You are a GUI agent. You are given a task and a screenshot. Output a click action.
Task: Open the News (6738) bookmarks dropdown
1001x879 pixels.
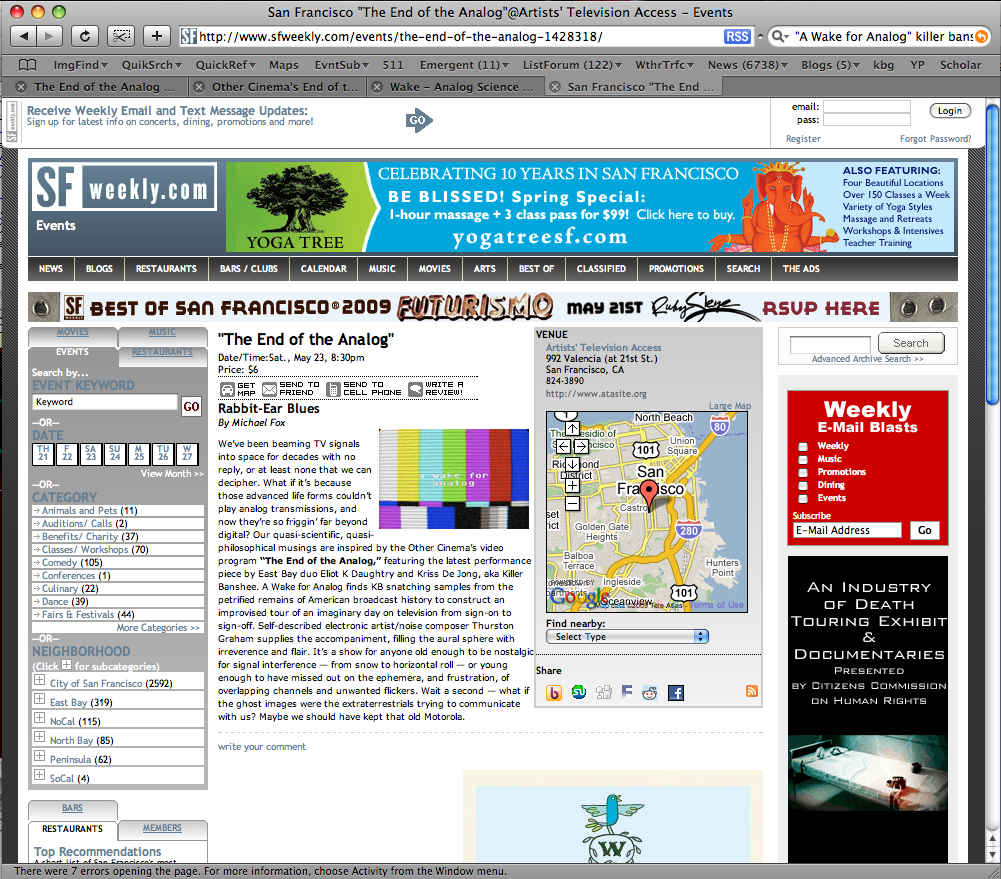[x=748, y=65]
